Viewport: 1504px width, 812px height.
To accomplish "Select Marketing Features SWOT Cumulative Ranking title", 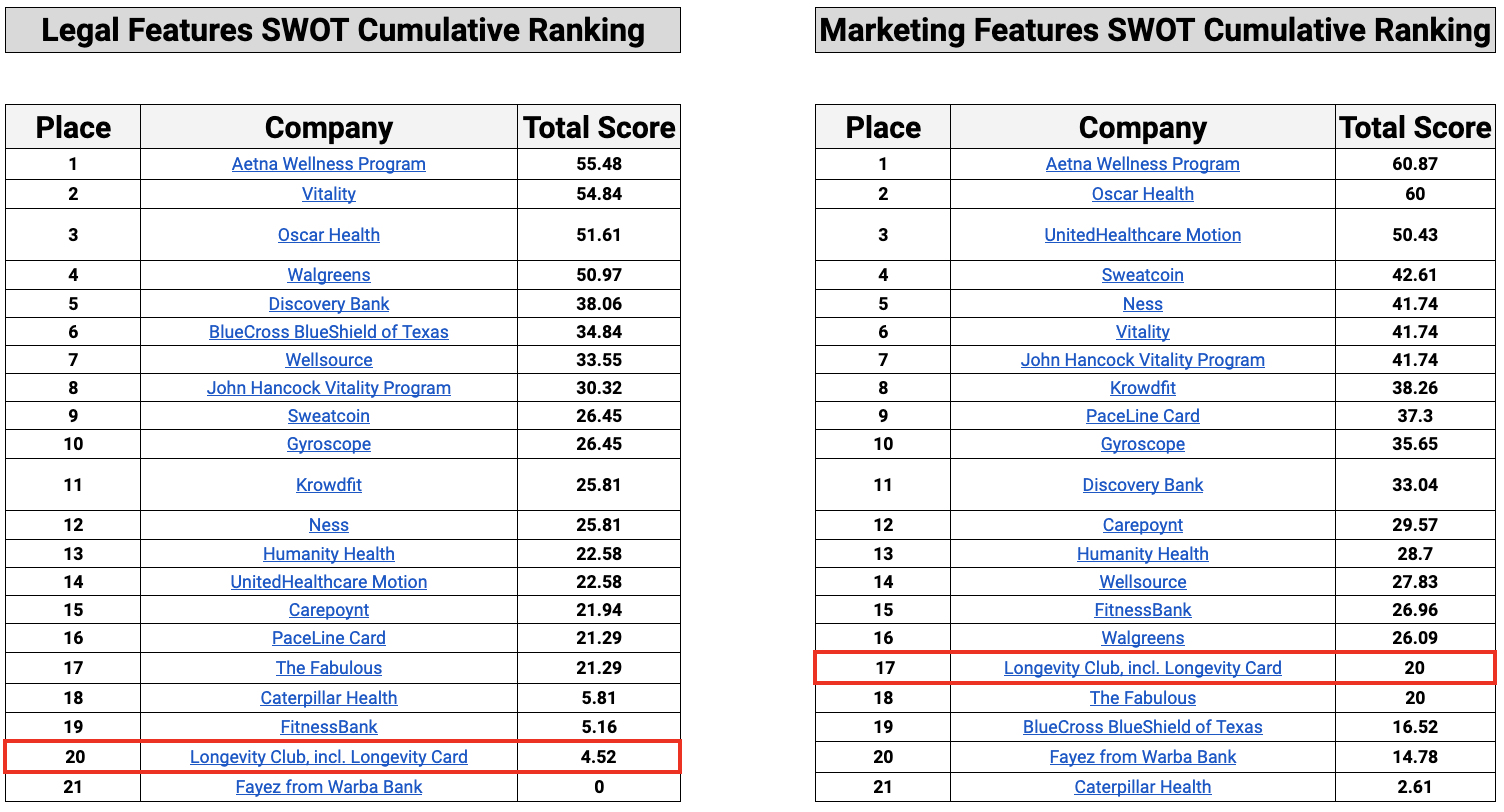I will point(1155,31).
